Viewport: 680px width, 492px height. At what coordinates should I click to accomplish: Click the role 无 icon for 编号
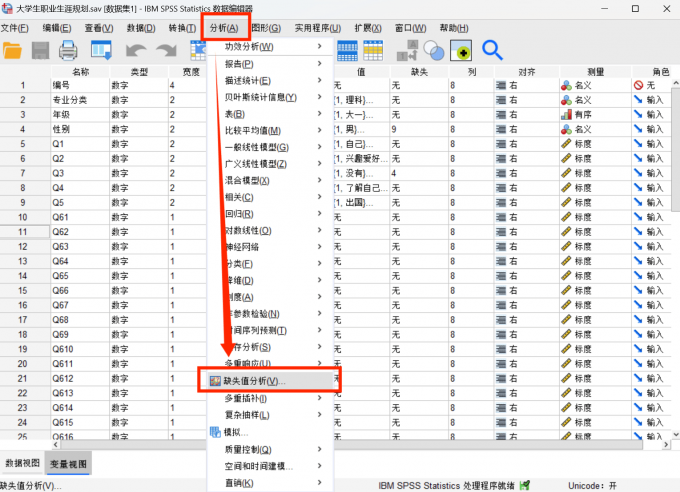638,85
